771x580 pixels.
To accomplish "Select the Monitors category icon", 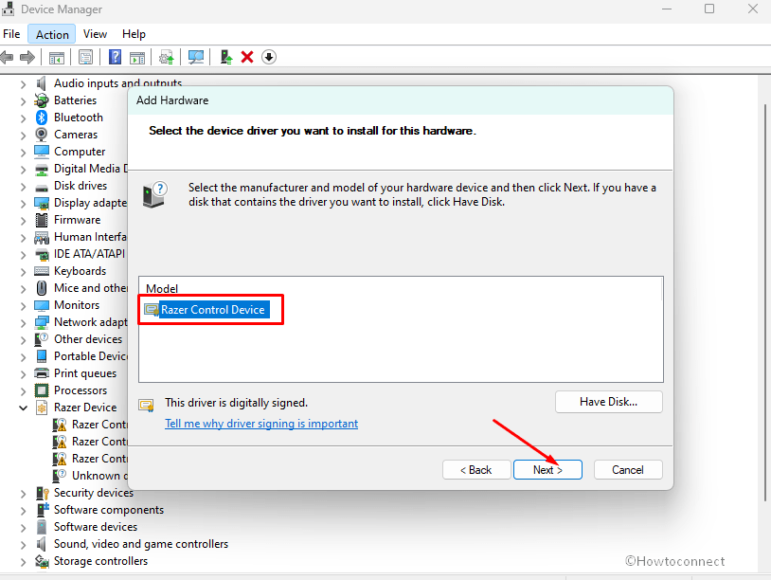I will [x=41, y=305].
